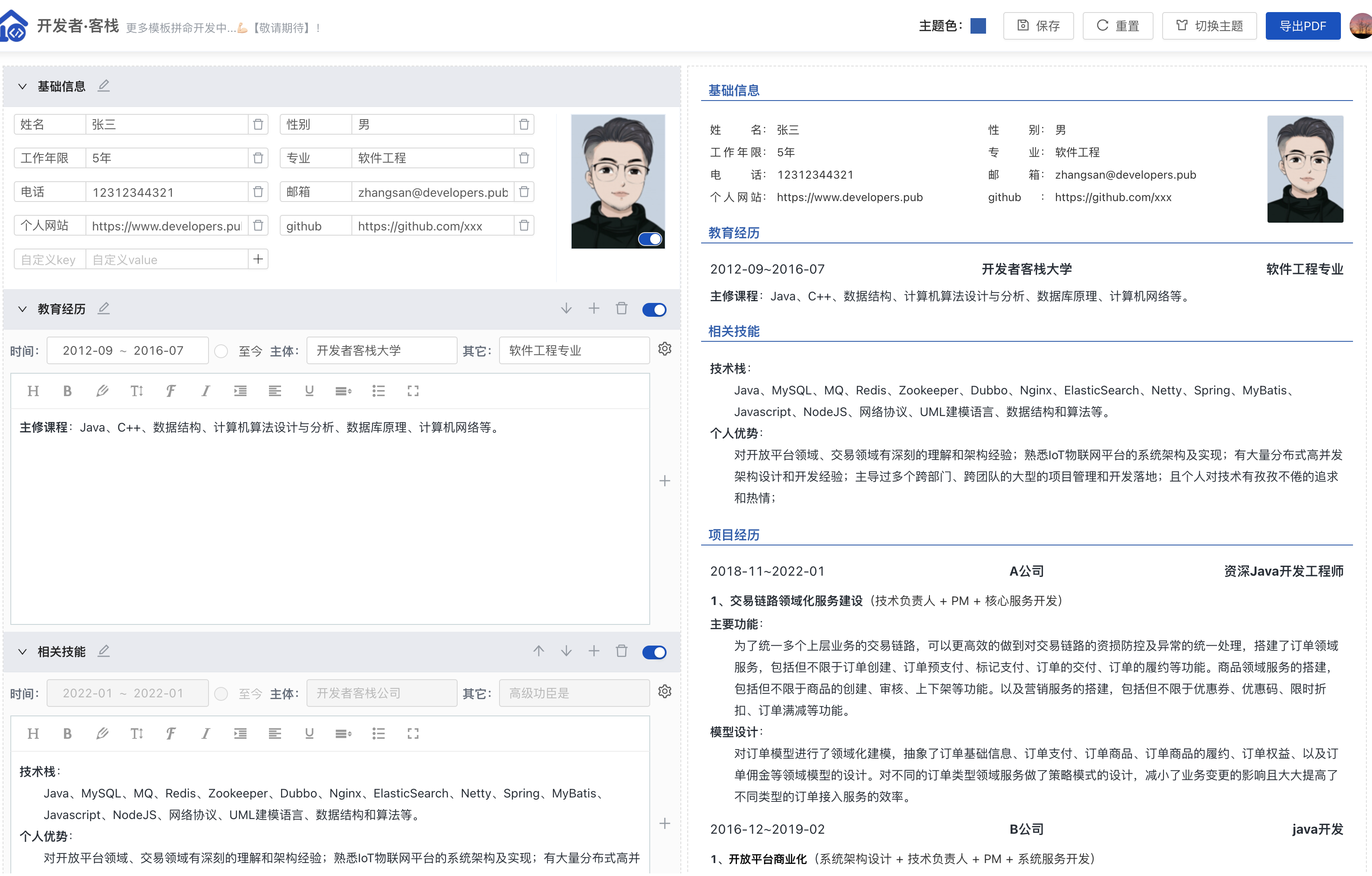Collapse the 教育经历 section chevron
1372x876 pixels.
click(22, 309)
